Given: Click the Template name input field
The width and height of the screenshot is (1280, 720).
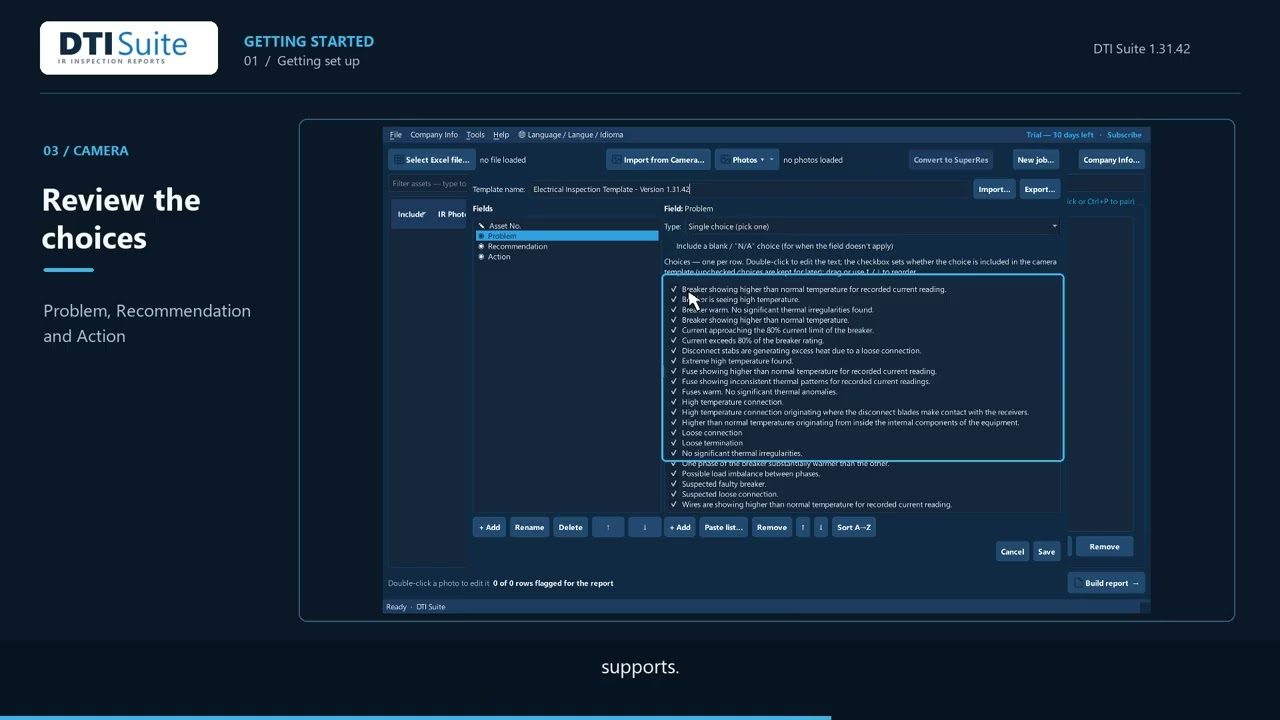Looking at the screenshot, I should pyautogui.click(x=749, y=189).
